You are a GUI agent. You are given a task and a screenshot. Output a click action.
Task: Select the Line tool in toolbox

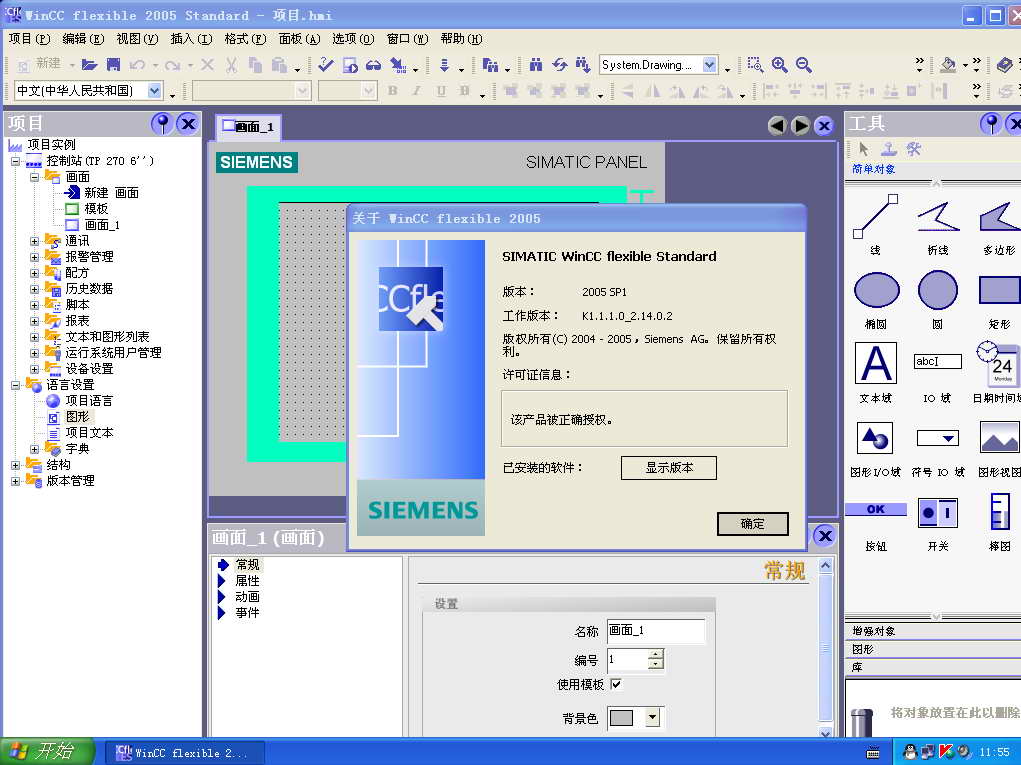pyautogui.click(x=875, y=217)
